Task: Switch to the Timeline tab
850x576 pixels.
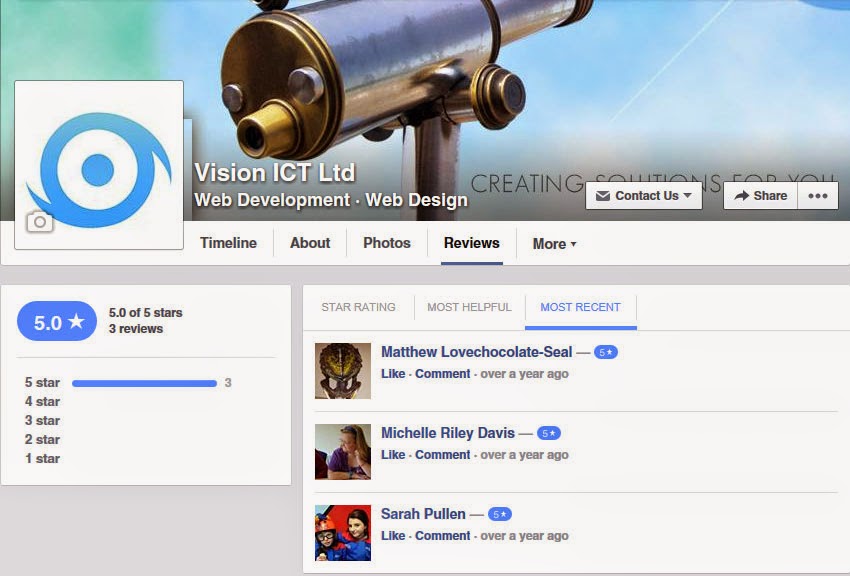Action: pos(228,243)
